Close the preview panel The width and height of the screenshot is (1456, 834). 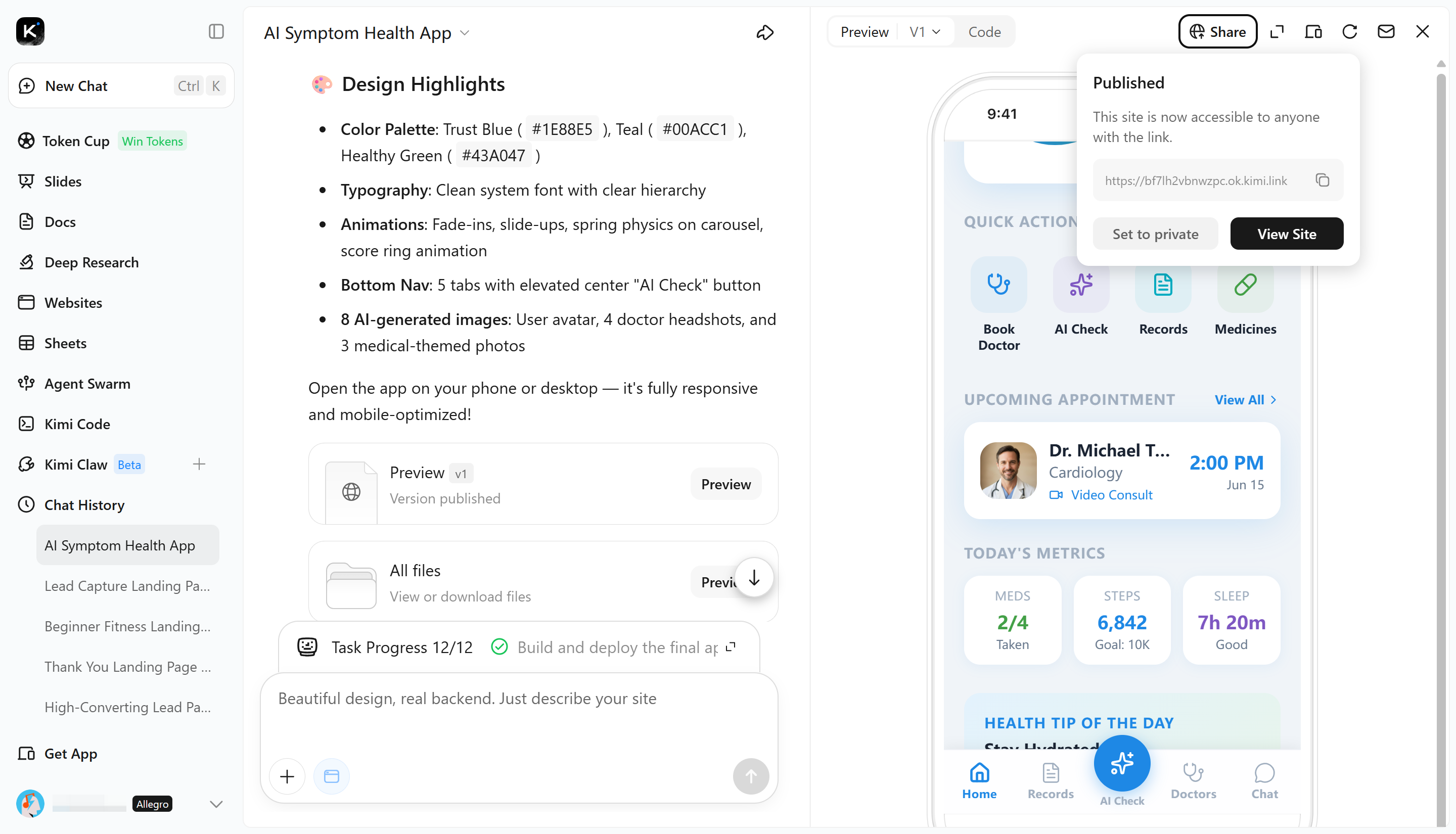(x=1422, y=31)
